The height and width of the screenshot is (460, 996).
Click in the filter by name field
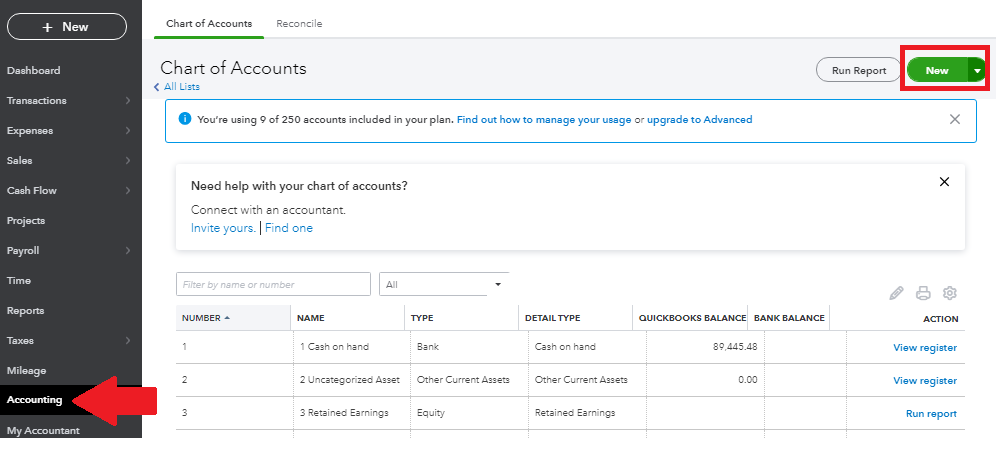pos(273,285)
